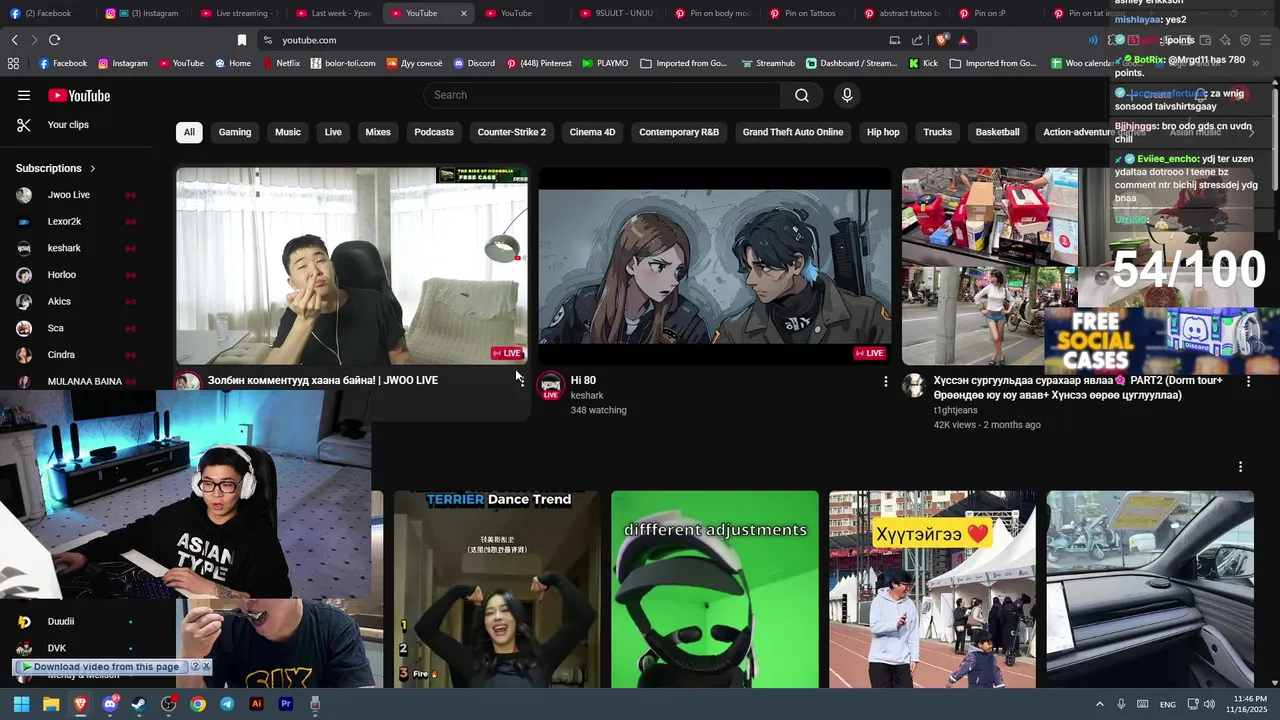This screenshot has height=720, width=1280.
Task: Open the YouTube hamburger guide menu
Action: [x=24, y=95]
